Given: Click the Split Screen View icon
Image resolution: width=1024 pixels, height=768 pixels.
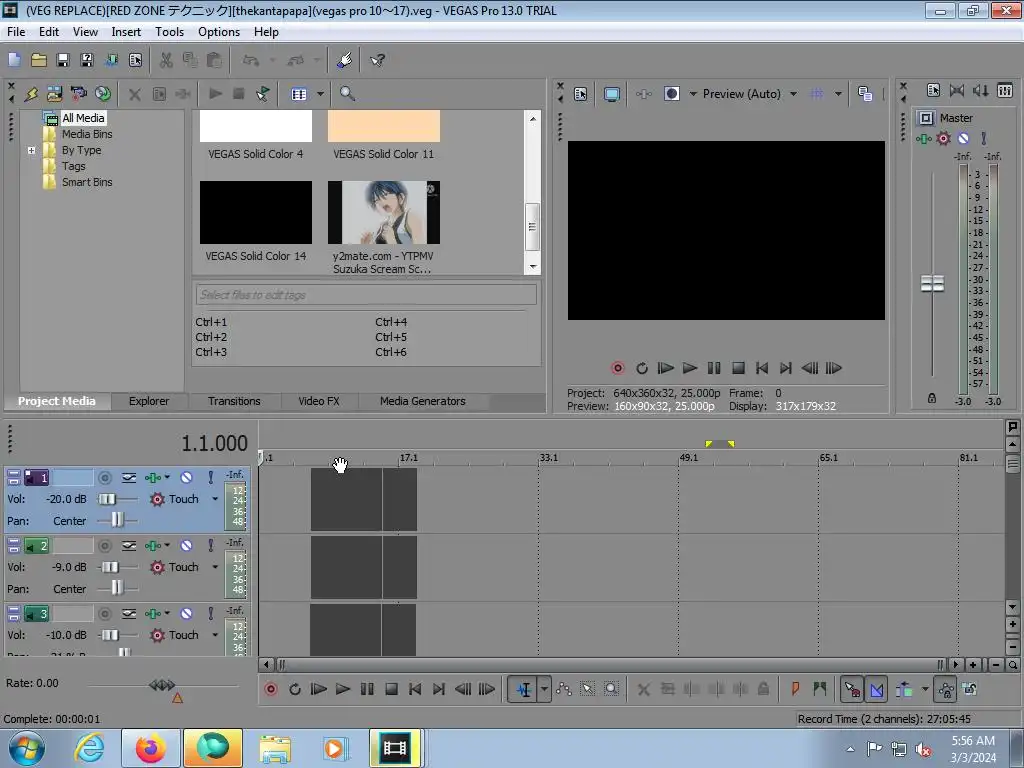Looking at the screenshot, I should point(672,94).
